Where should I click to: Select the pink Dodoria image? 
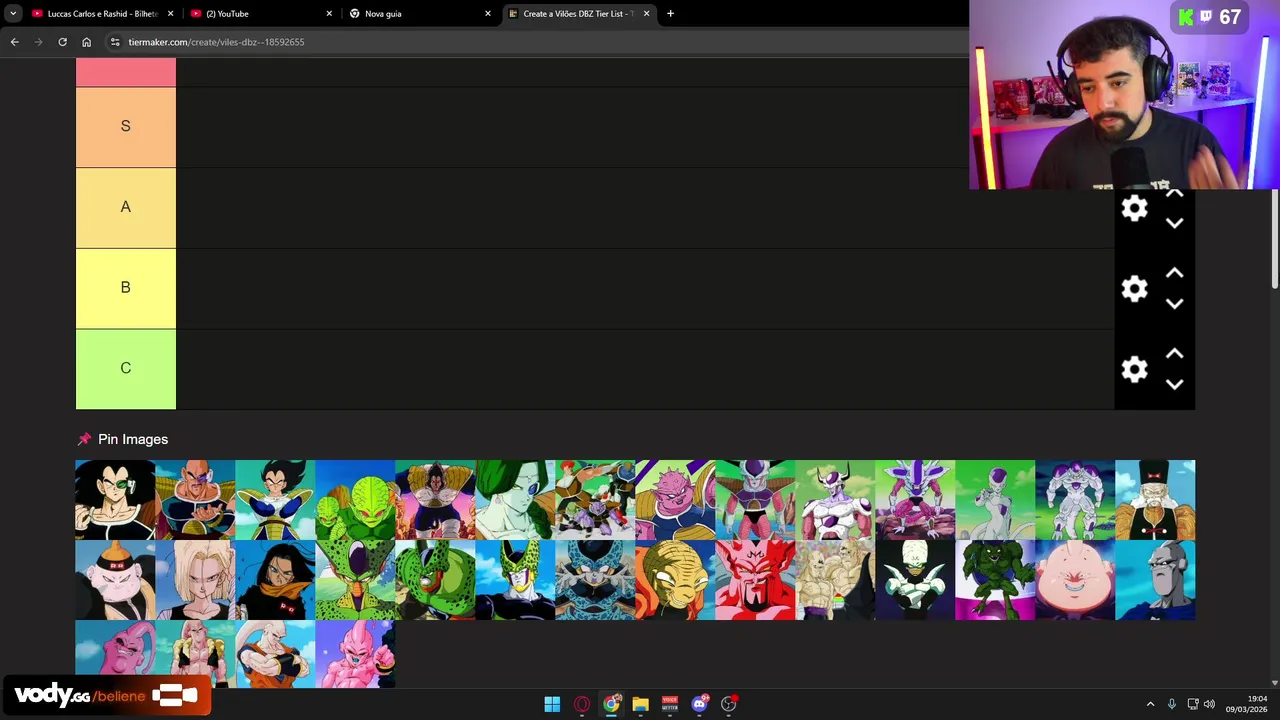(675, 500)
